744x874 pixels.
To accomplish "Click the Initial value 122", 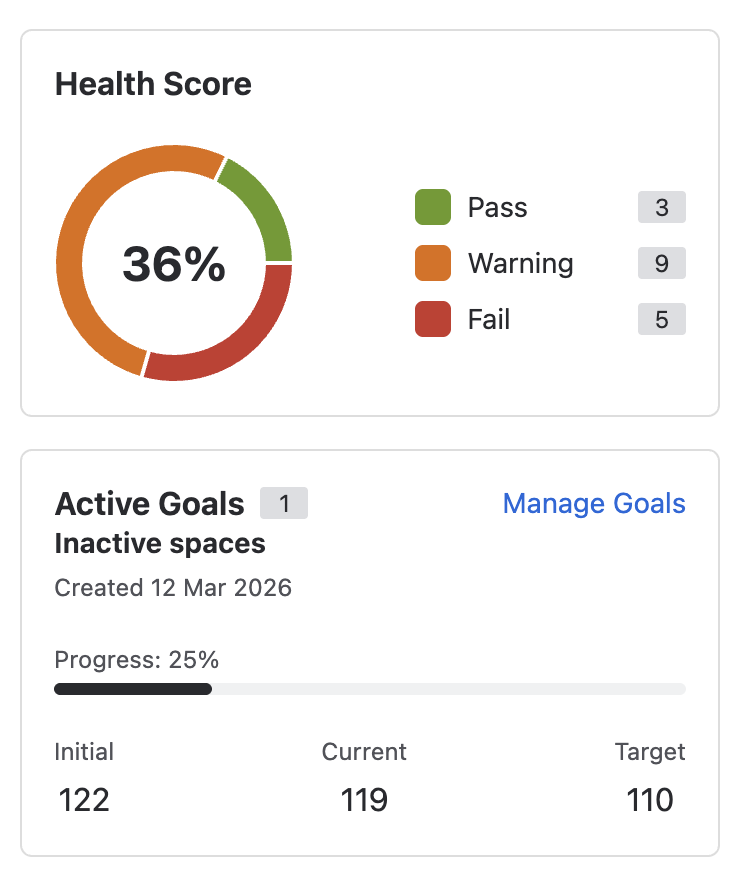I will tap(84, 800).
